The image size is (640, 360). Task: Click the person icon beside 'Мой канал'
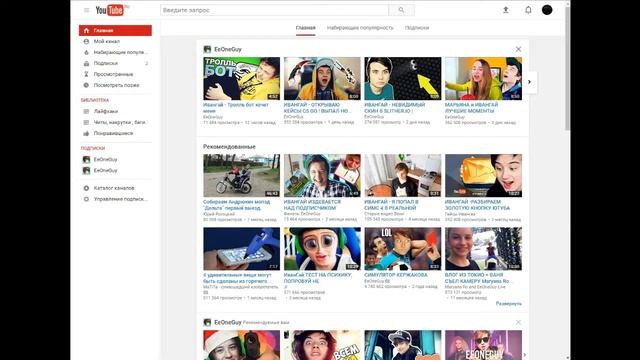[86, 41]
